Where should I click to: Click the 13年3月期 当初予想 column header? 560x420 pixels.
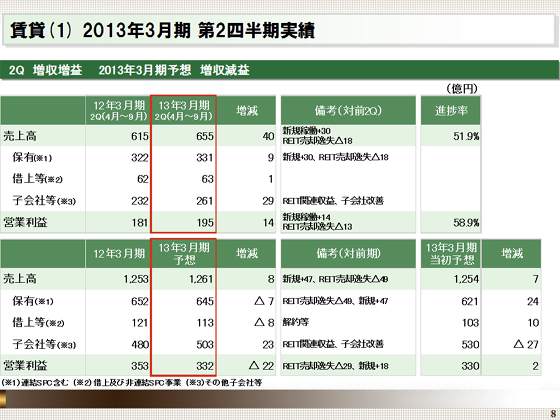[451, 254]
